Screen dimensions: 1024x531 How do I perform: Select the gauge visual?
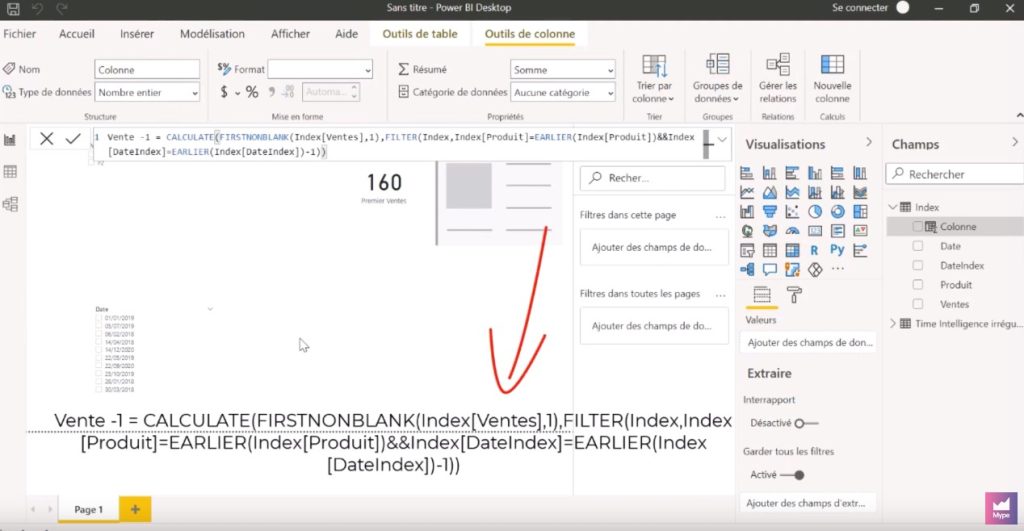[792, 231]
